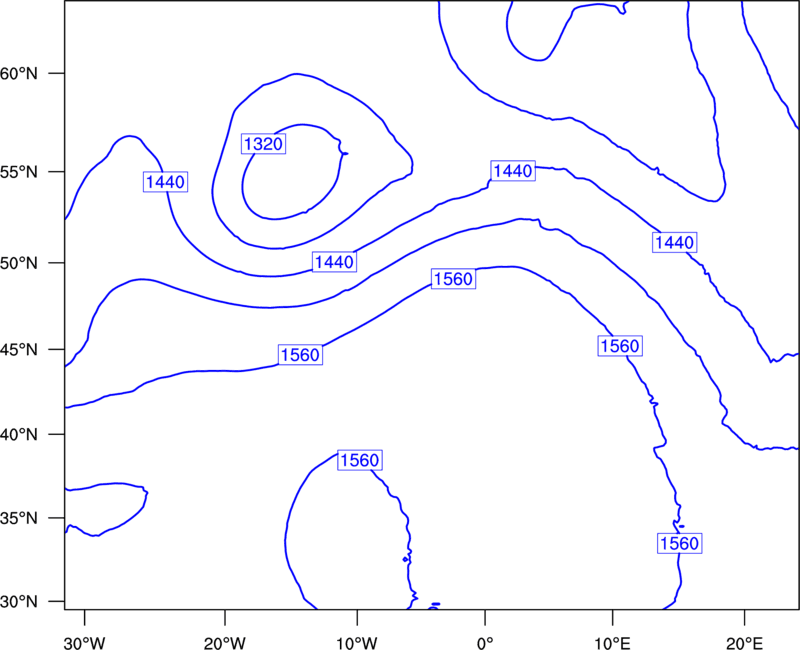This screenshot has height=650, width=800.
Task: Pick the 1560 label near 38°N, 10°W
Action: (360, 460)
